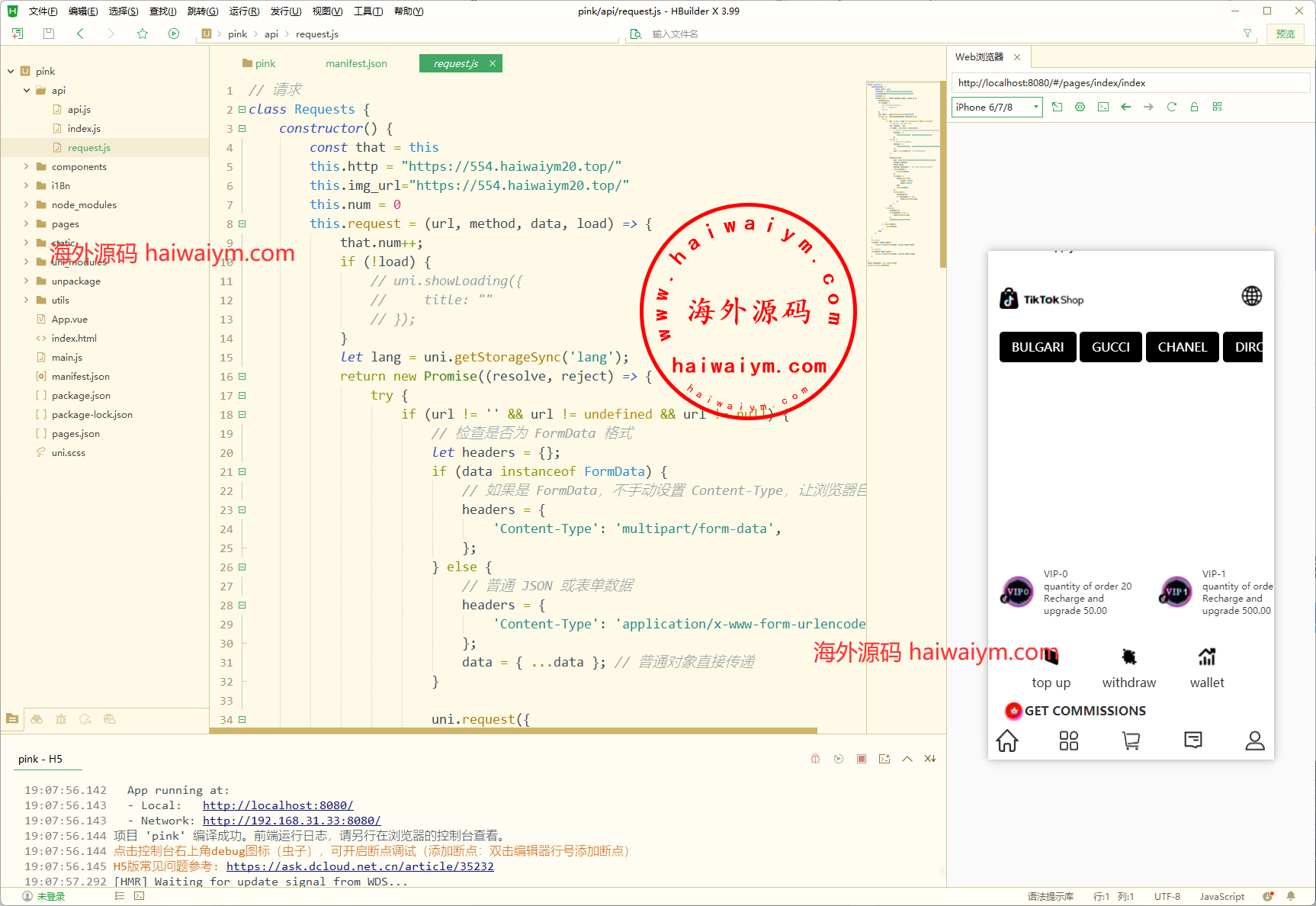Collapse the api folder in project tree
Viewport: 1316px width, 906px height.
tap(26, 91)
